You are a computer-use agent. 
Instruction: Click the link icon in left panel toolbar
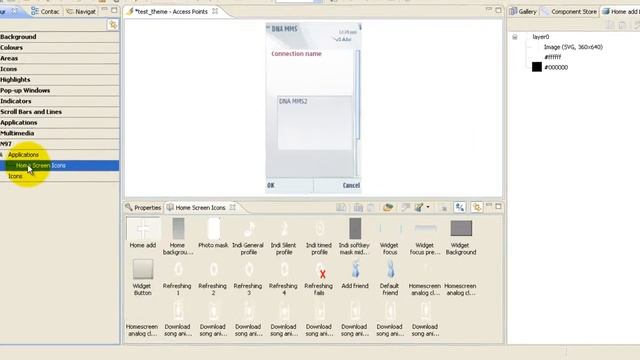[113, 25]
